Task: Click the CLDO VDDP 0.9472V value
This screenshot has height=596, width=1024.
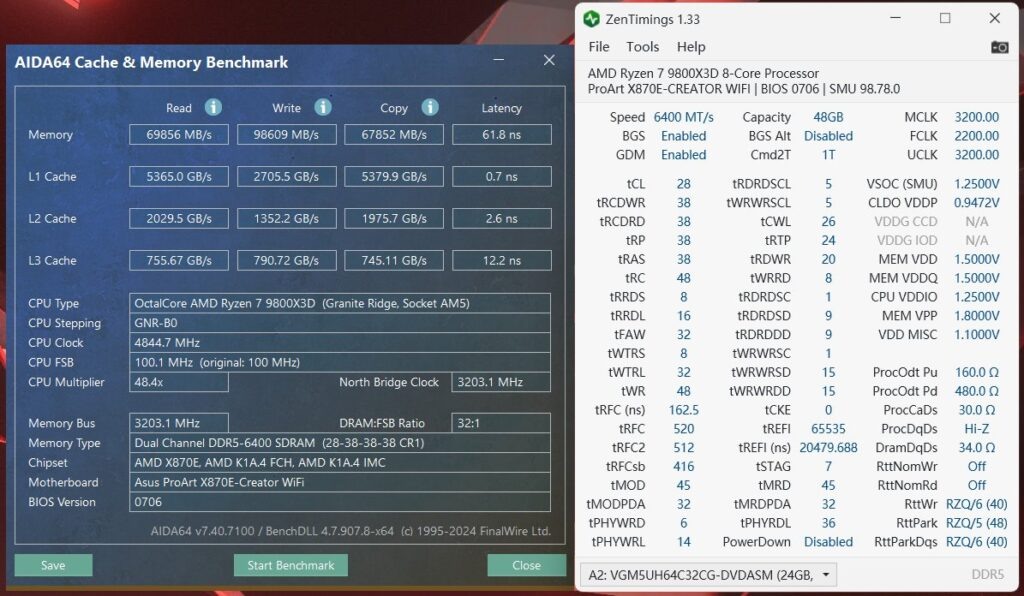Action: pos(976,203)
